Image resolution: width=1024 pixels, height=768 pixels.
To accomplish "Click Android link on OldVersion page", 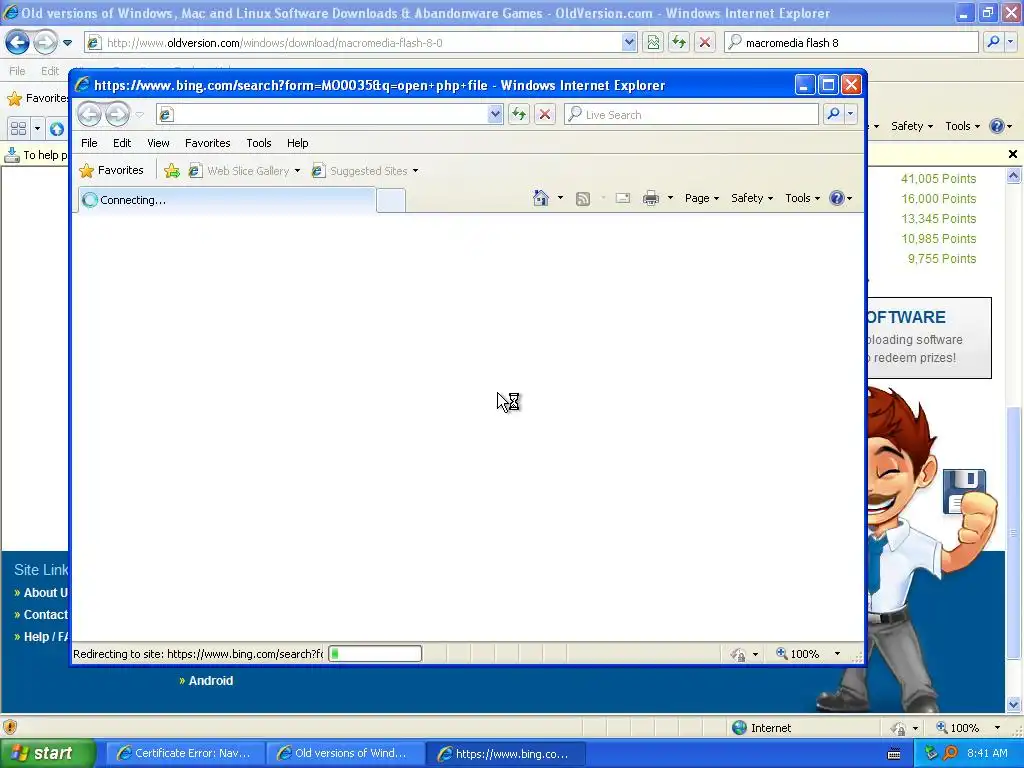I will (210, 680).
